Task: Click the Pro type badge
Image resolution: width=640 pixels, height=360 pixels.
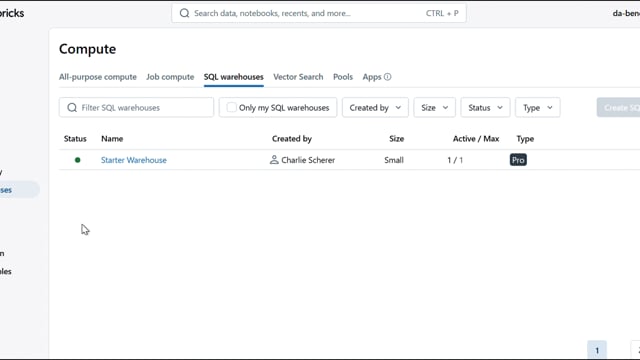Action: (x=518, y=160)
